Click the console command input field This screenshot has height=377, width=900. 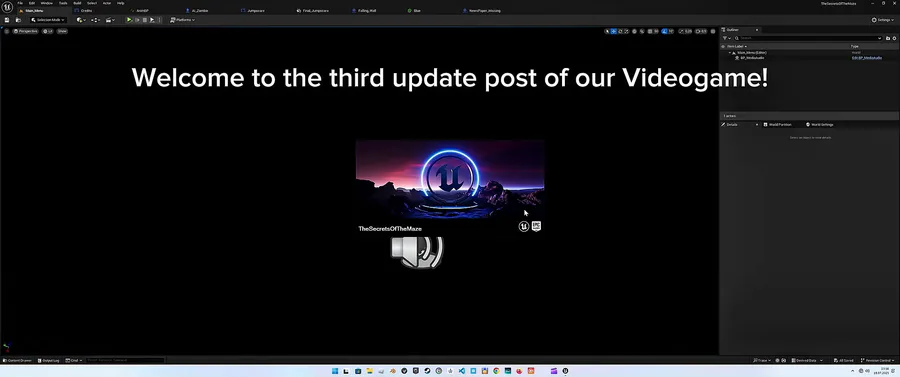point(125,360)
